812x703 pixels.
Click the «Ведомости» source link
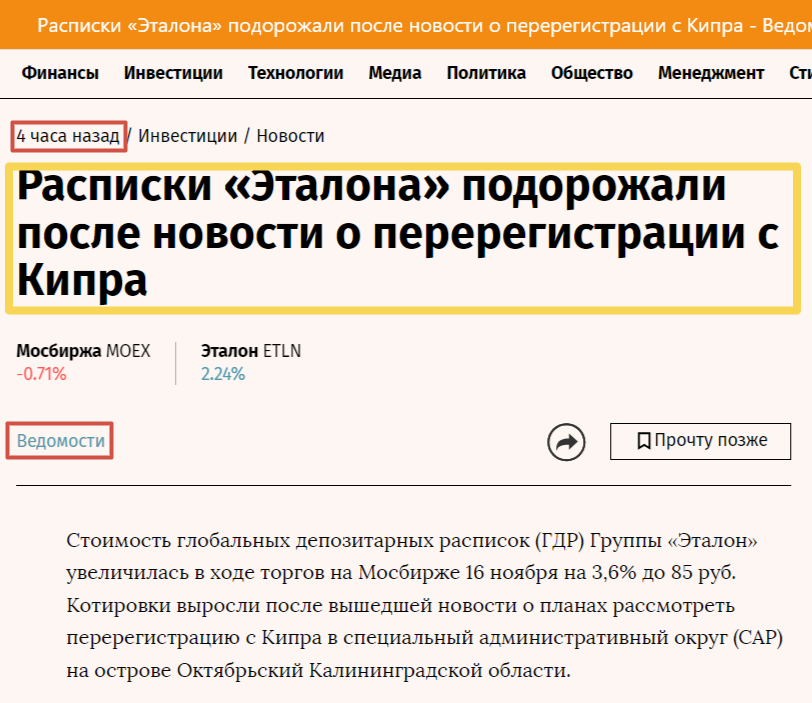coord(58,440)
